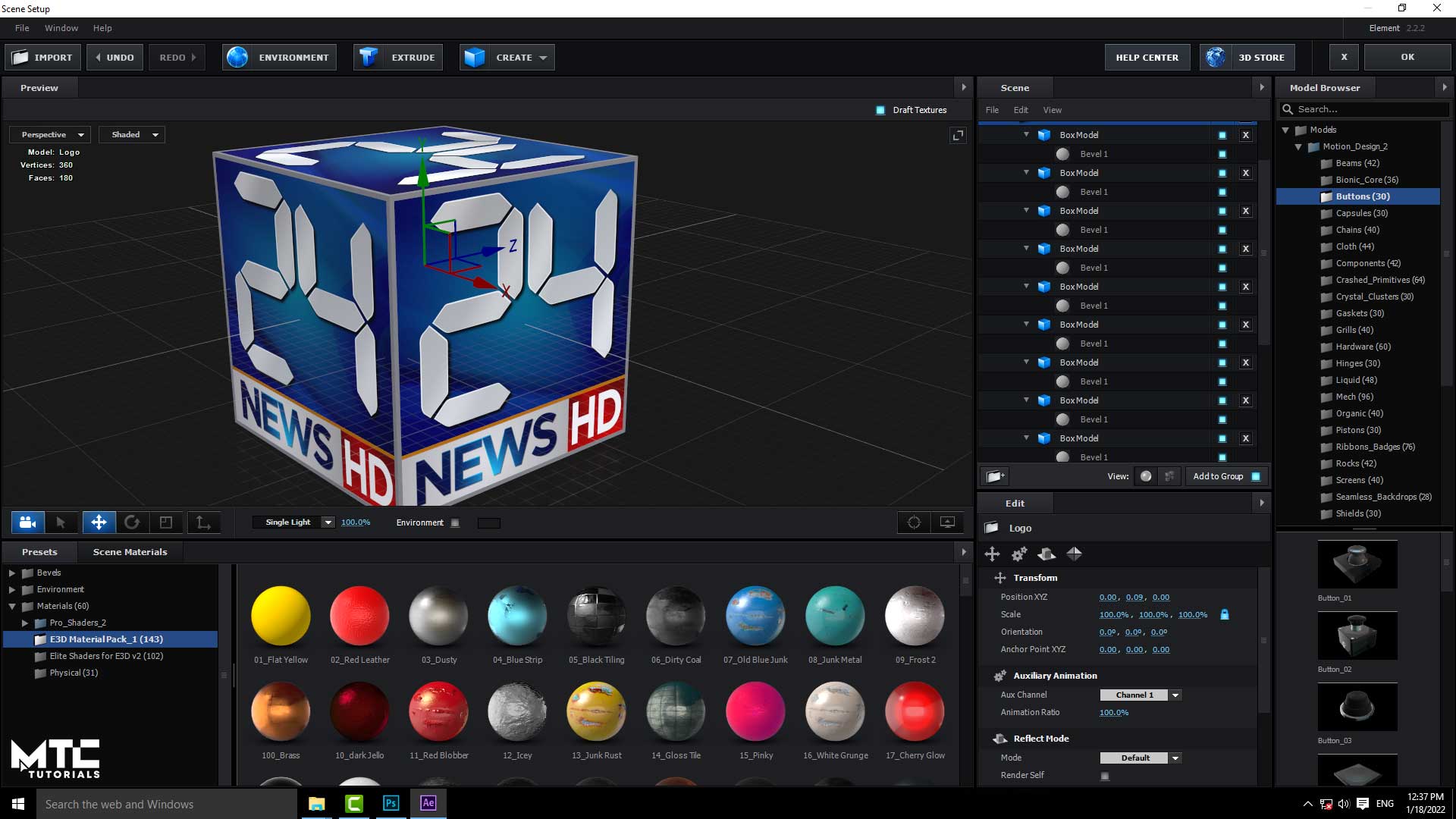
Task: Collapse the Motion_Design_2 folder in Model Browser
Action: pyautogui.click(x=1298, y=146)
